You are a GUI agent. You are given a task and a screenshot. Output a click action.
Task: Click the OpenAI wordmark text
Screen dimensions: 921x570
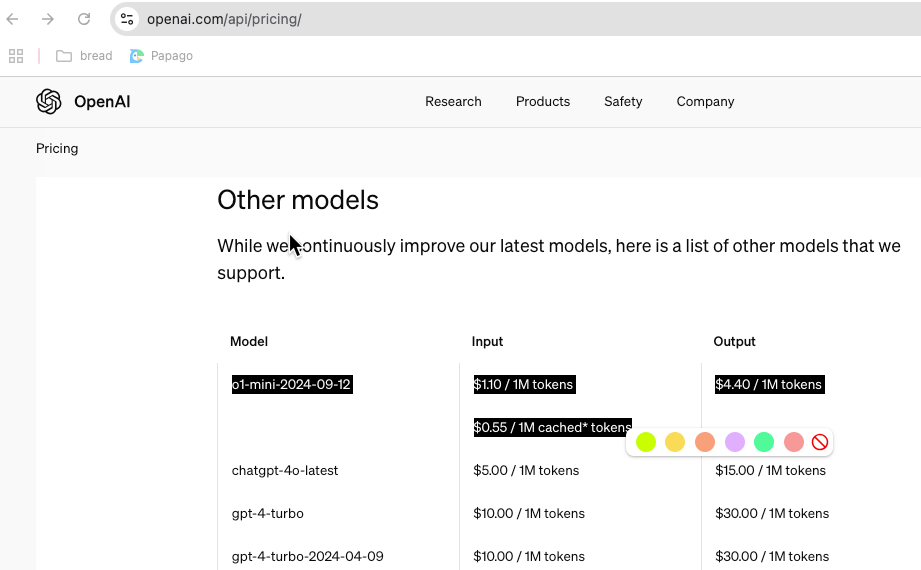pyautogui.click(x=102, y=102)
